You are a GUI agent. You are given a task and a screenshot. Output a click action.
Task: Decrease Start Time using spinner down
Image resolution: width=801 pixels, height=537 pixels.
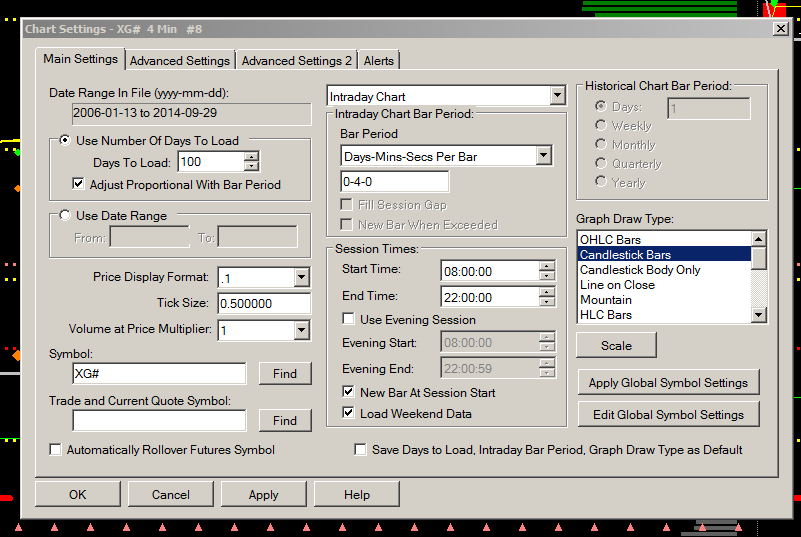click(547, 275)
